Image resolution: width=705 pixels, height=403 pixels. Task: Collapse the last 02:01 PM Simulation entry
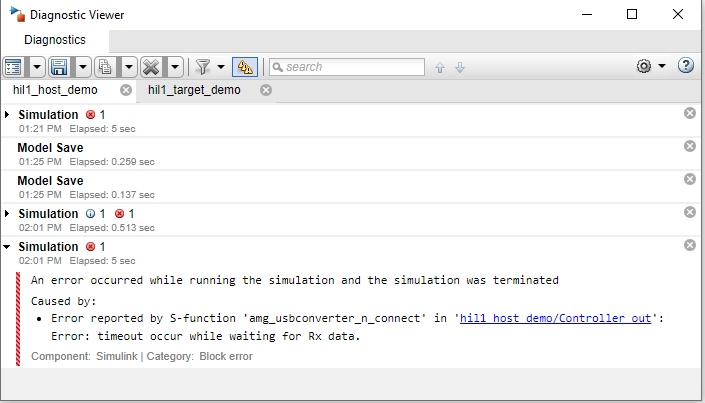7,246
